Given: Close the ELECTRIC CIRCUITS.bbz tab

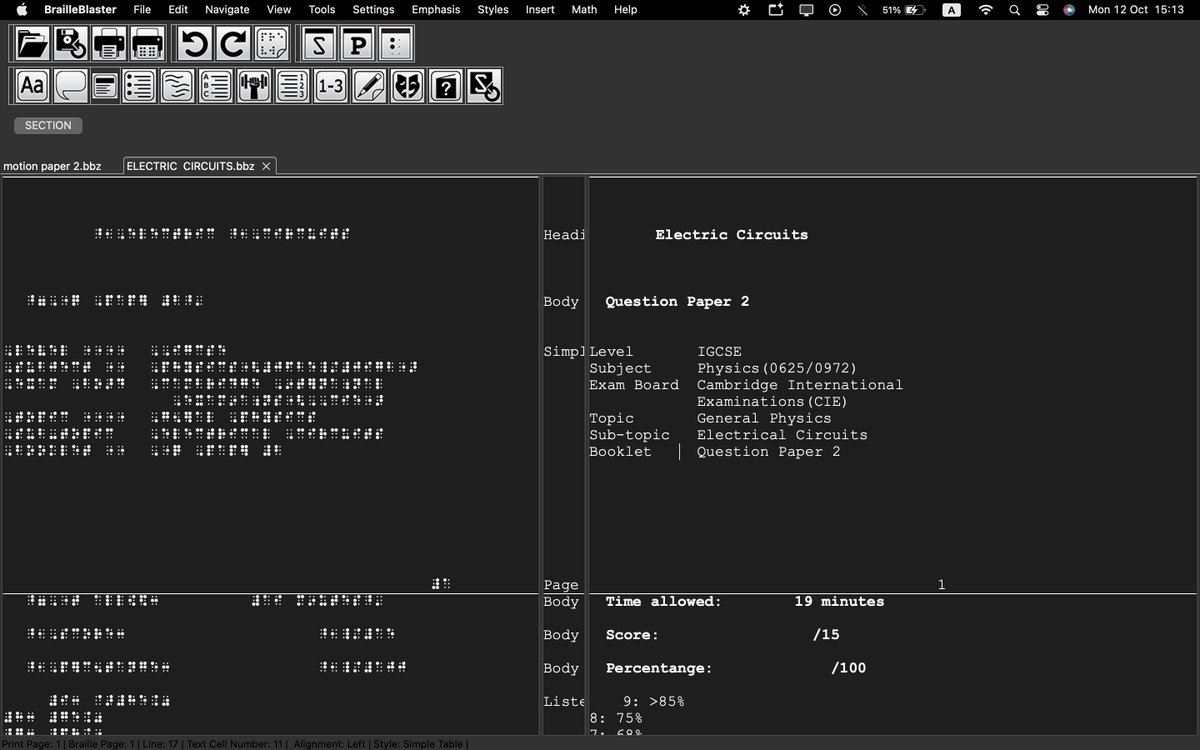Looking at the screenshot, I should point(266,166).
